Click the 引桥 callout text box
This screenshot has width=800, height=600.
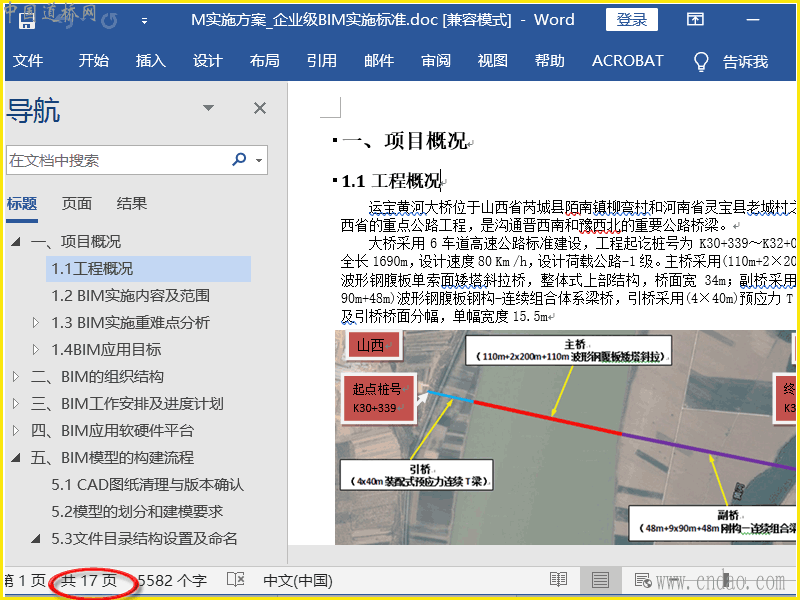coord(416,475)
